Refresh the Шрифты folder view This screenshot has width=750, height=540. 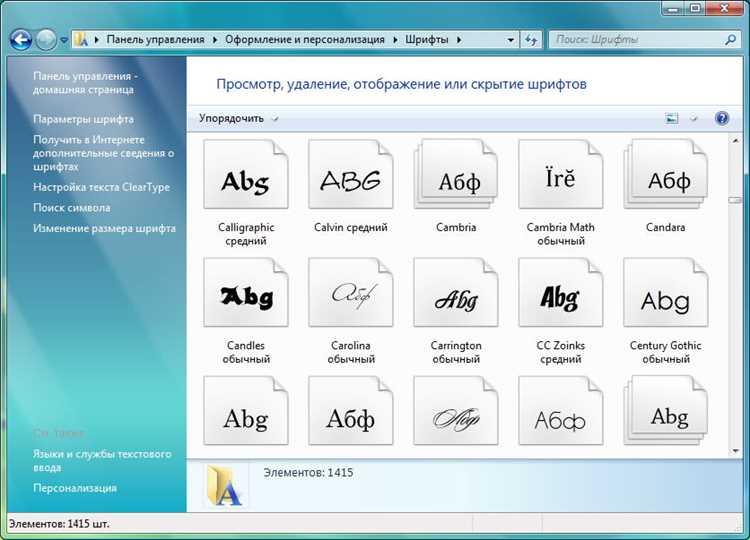(x=531, y=40)
